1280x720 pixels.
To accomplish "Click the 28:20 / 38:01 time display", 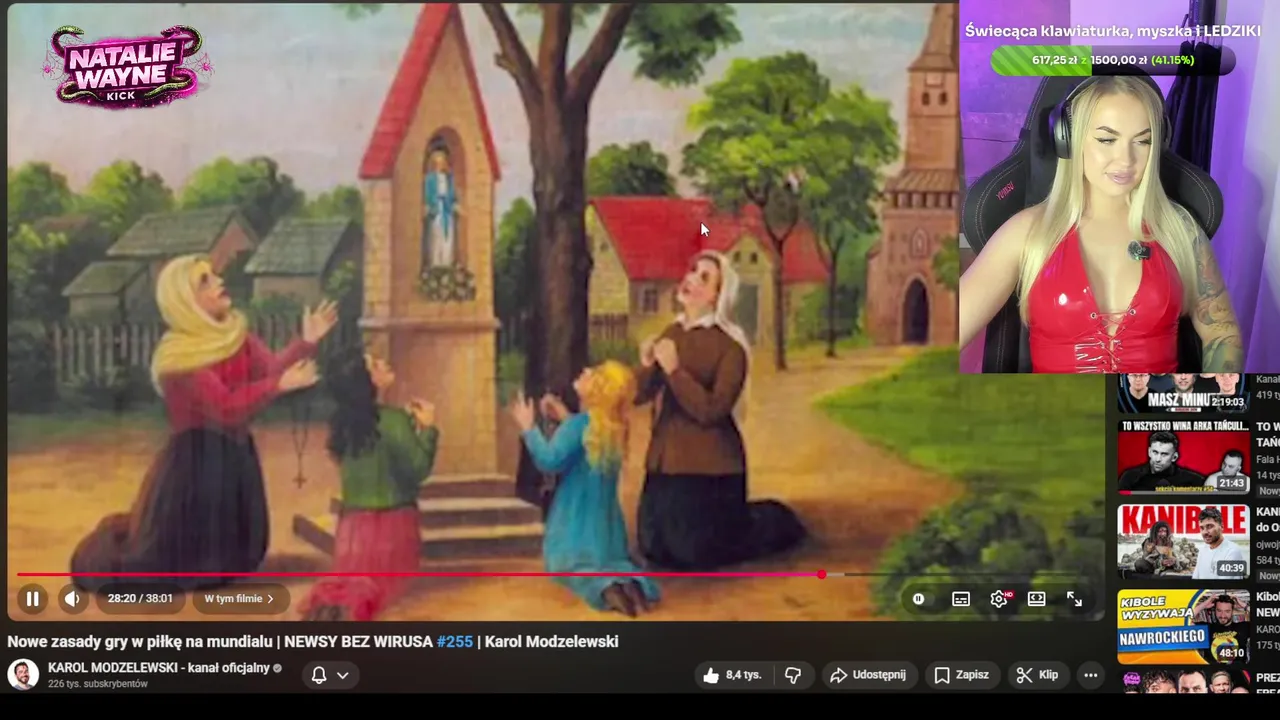I will [x=140, y=599].
